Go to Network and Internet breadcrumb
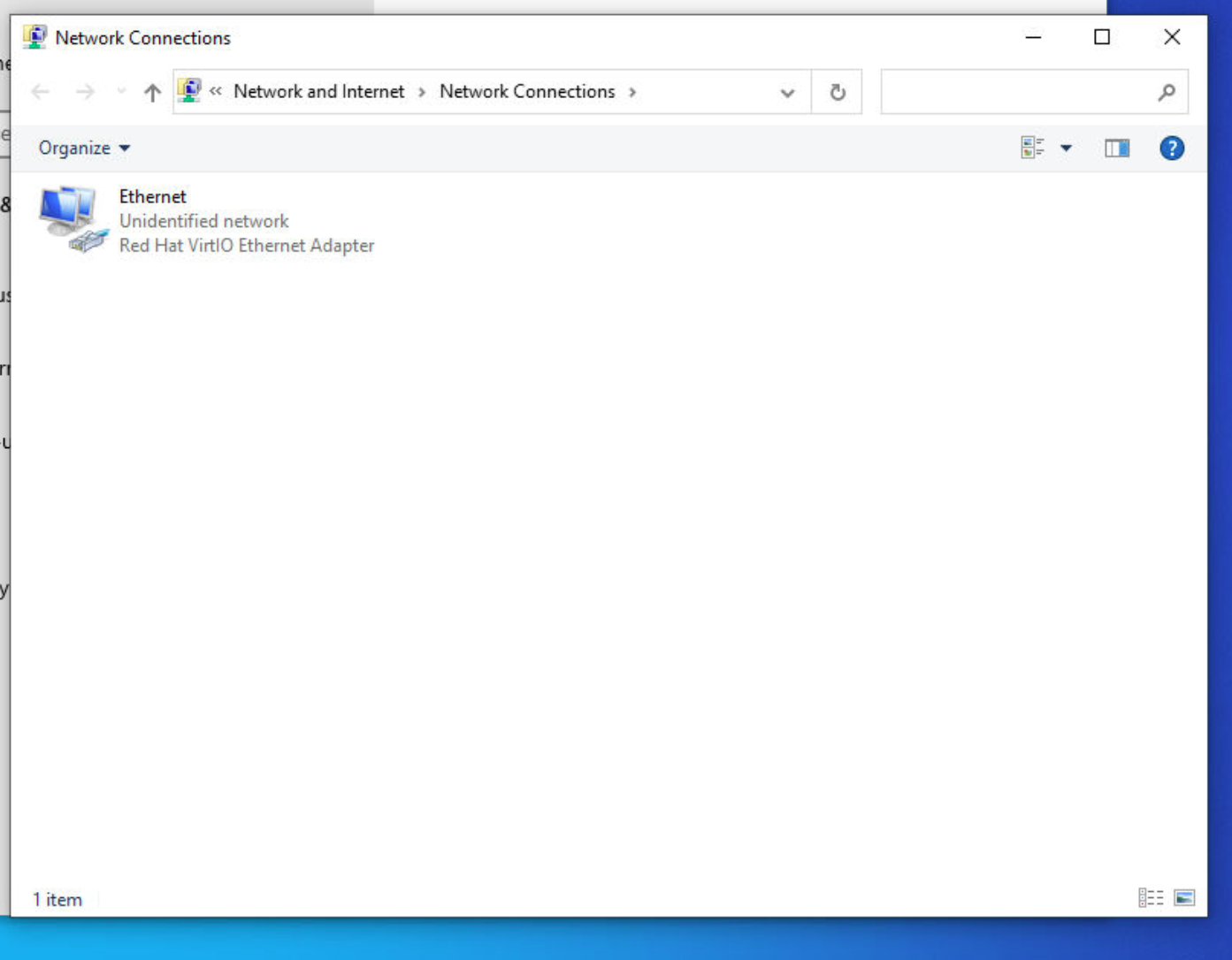Viewport: 1232px width, 960px height. [x=318, y=91]
